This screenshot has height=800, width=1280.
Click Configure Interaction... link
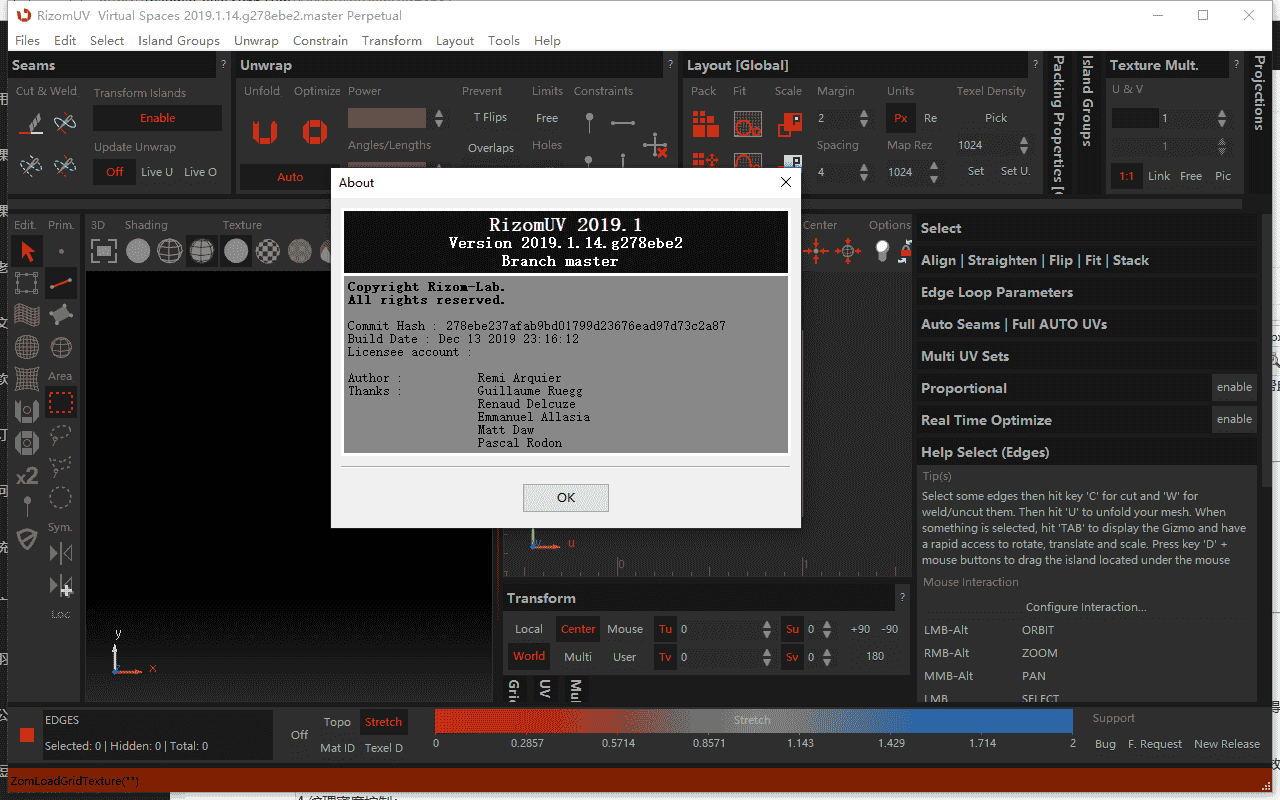(1085, 607)
